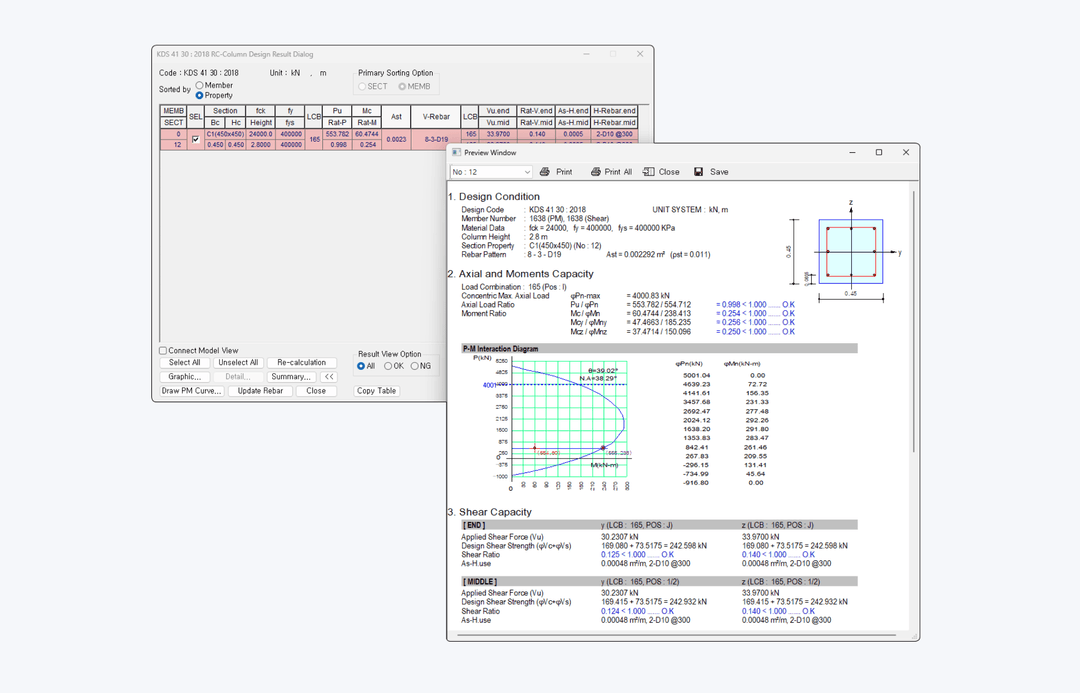Click the MEMB column header
The height and width of the screenshot is (693, 1080).
[x=174, y=111]
